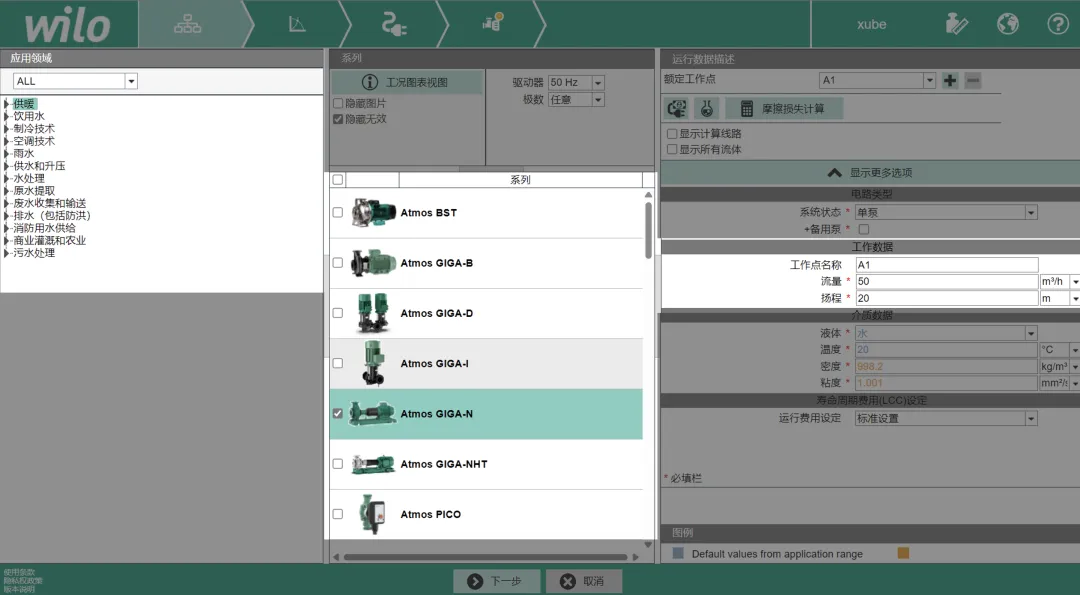Click the 工作点名称 A1 input field
The width and height of the screenshot is (1080, 595).
pyautogui.click(x=946, y=264)
